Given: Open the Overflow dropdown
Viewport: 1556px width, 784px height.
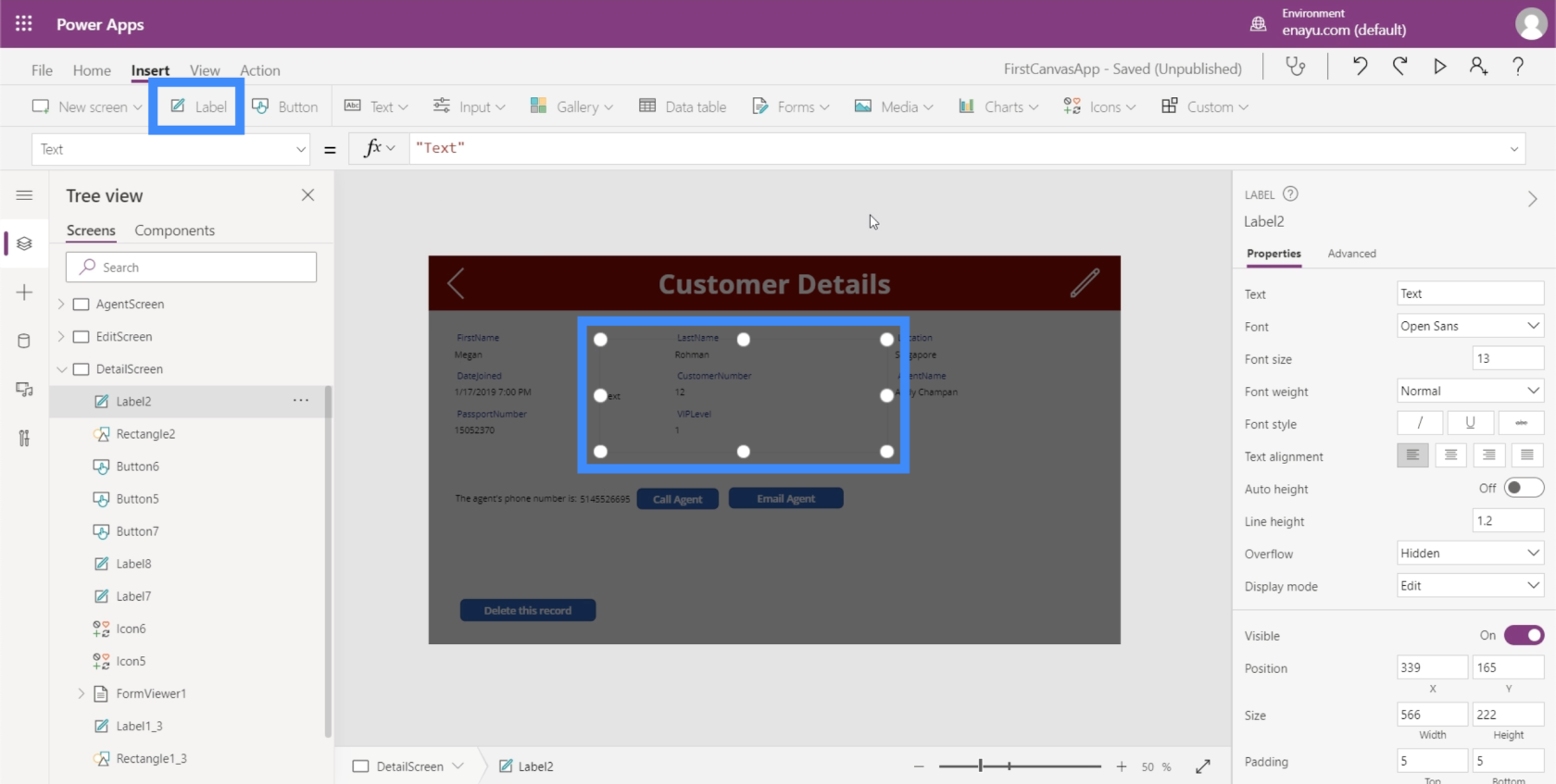Looking at the screenshot, I should pyautogui.click(x=1470, y=553).
